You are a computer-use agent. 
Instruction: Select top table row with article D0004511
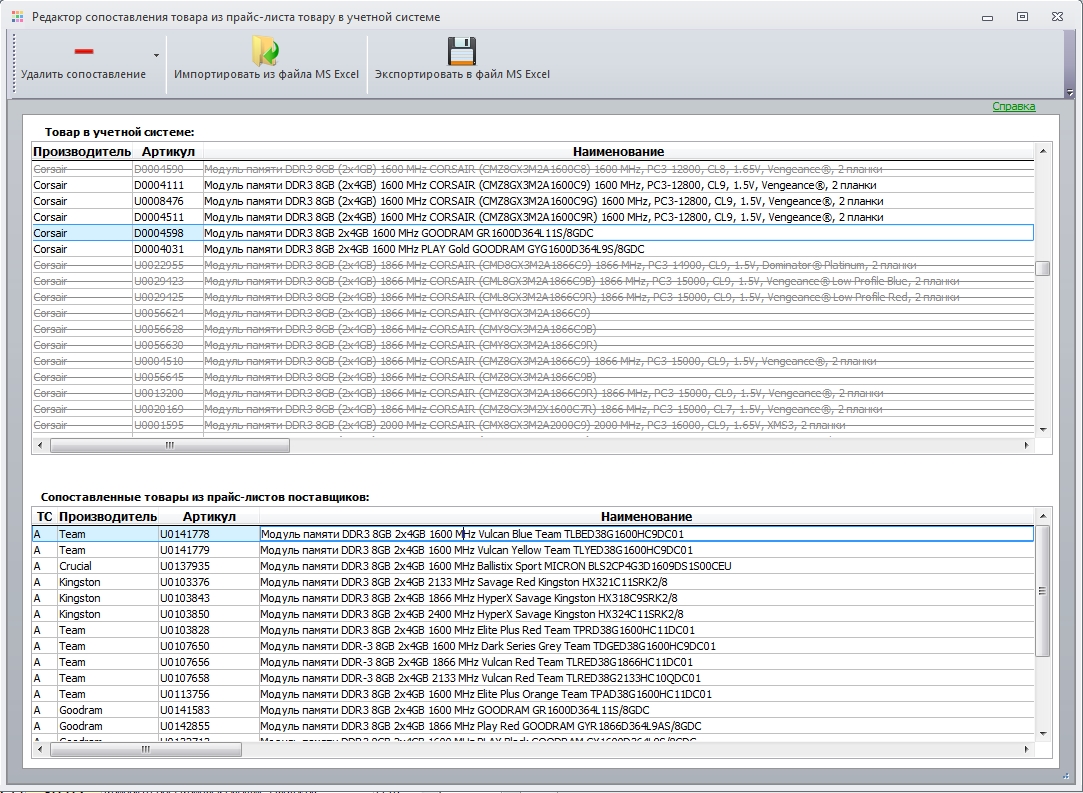pos(533,217)
